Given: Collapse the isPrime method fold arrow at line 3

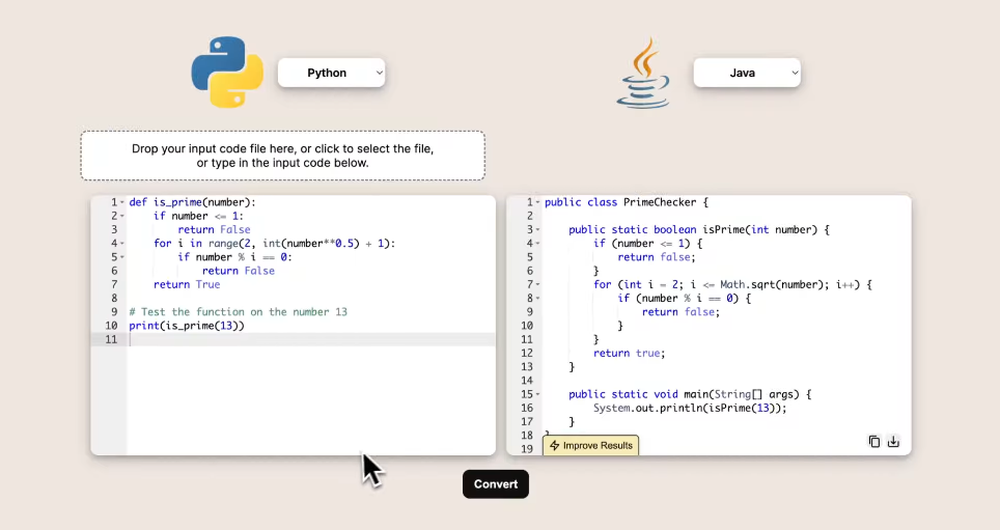Looking at the screenshot, I should (538, 230).
